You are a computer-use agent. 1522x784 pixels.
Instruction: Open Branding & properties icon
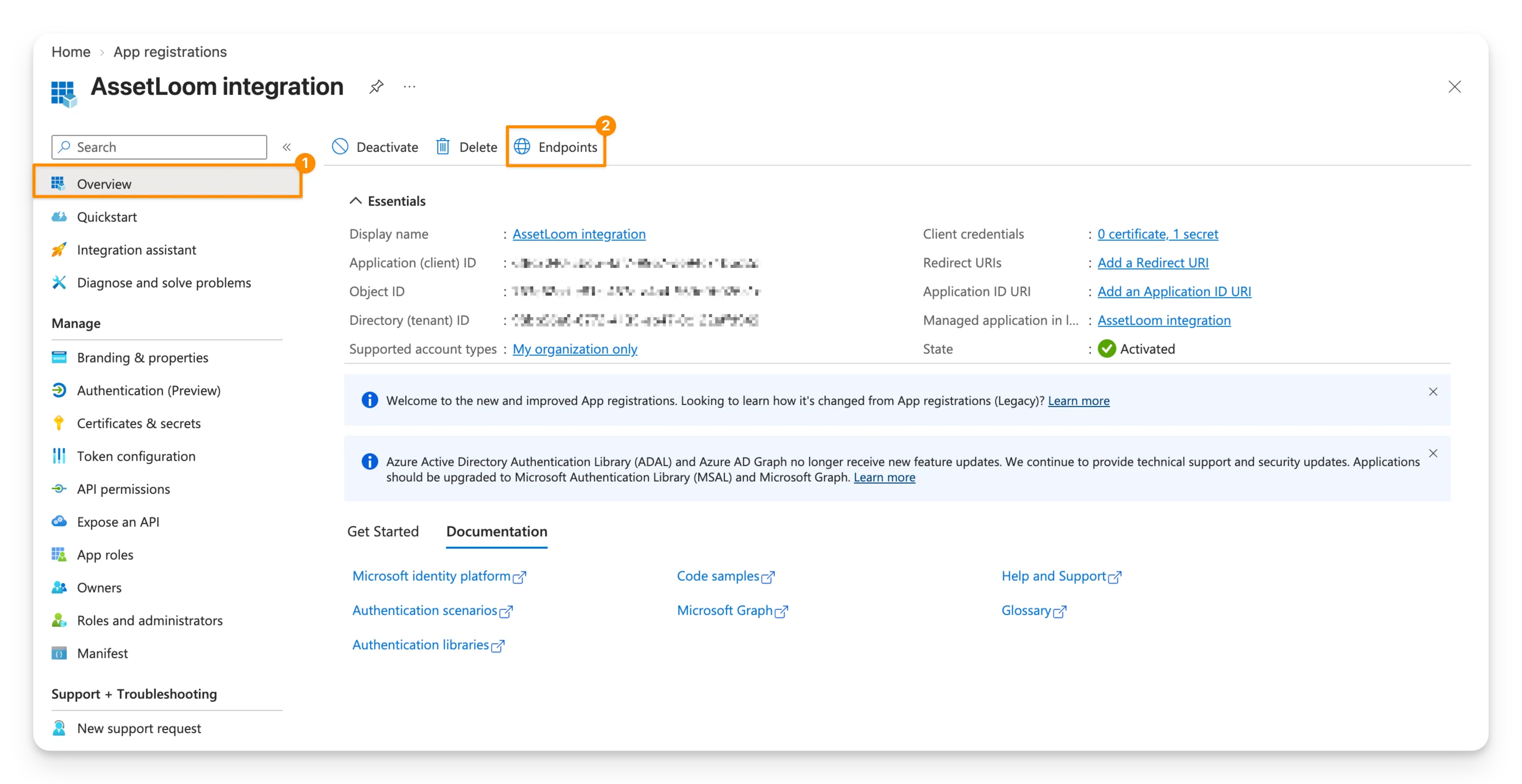click(59, 357)
